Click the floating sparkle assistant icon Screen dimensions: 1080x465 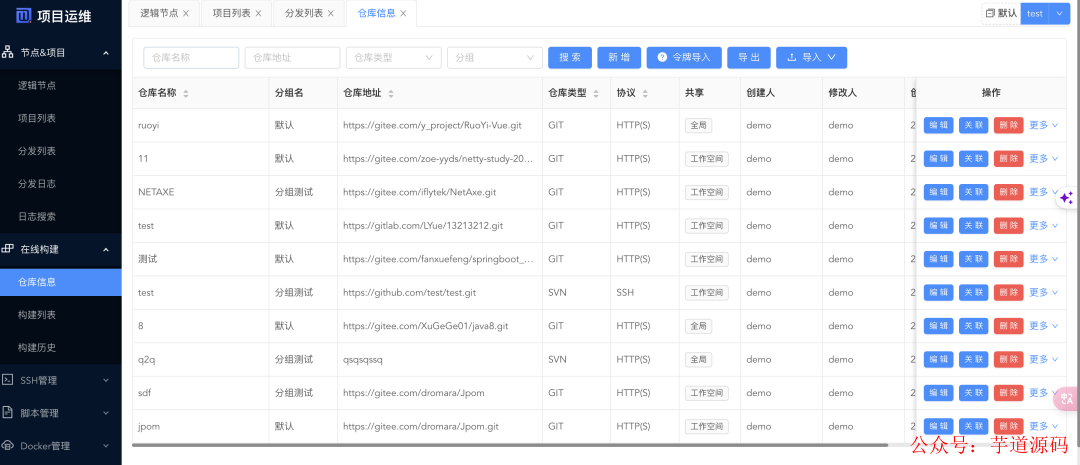point(1066,198)
